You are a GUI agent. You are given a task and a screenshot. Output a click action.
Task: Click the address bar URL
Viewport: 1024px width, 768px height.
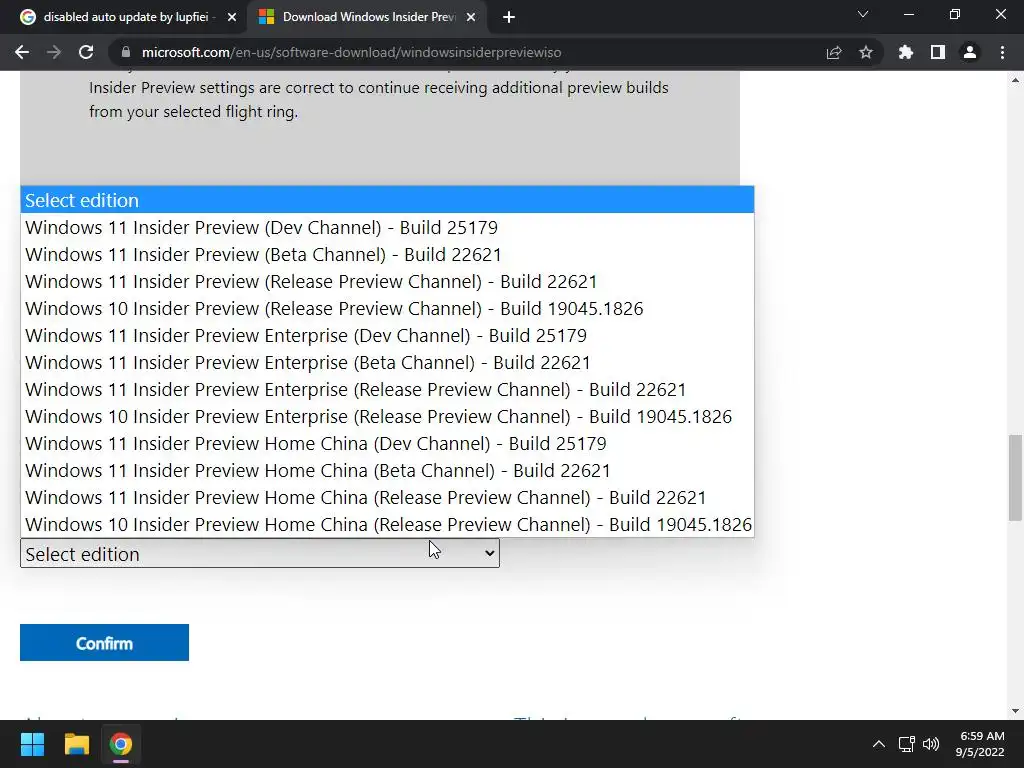(351, 52)
